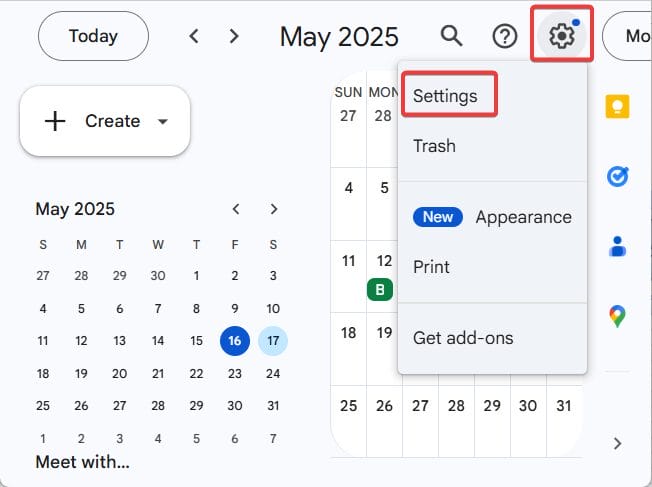
Task: Select May 8 in mini calendar
Action: [196, 309]
